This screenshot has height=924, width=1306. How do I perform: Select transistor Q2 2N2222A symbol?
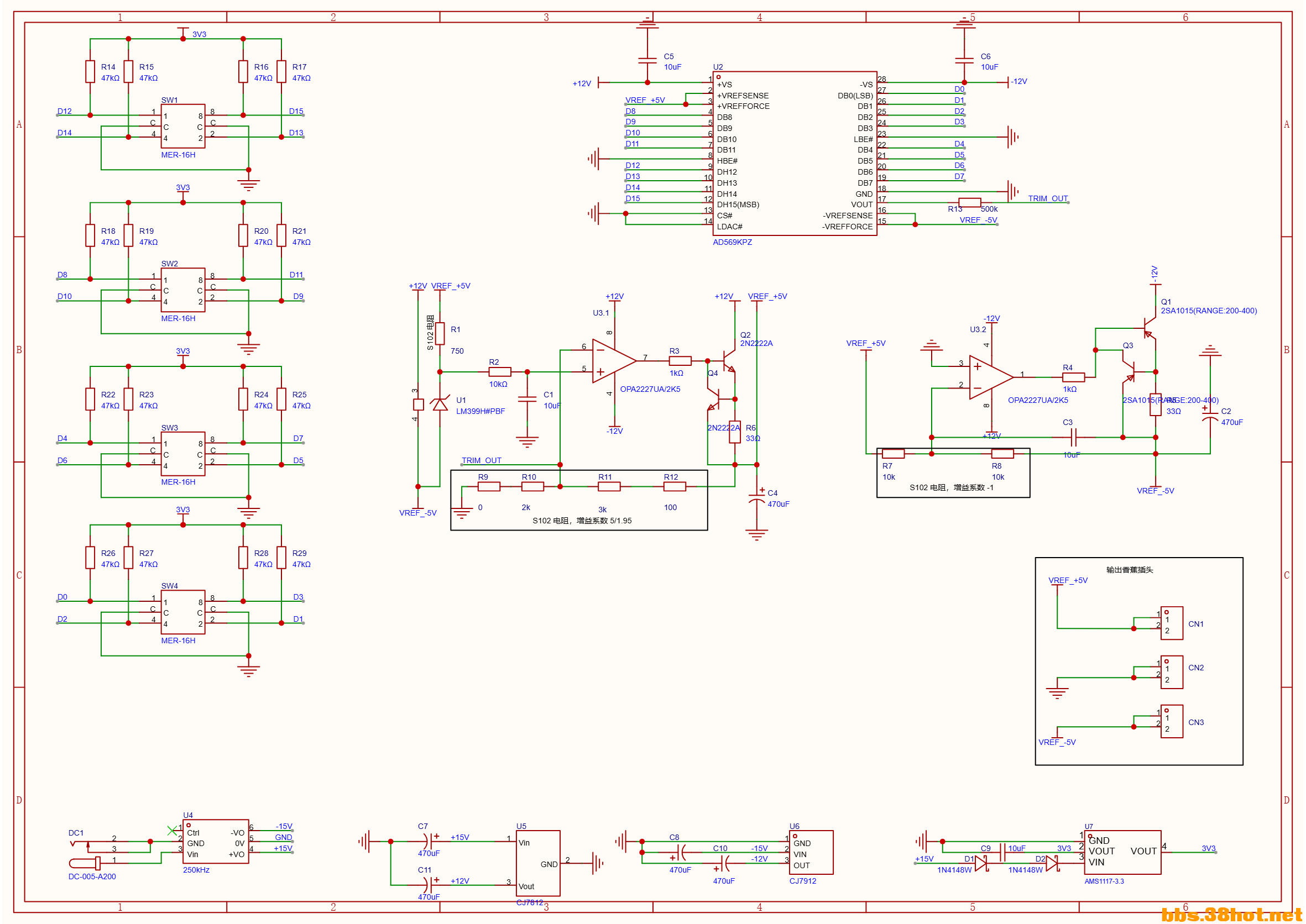[728, 360]
